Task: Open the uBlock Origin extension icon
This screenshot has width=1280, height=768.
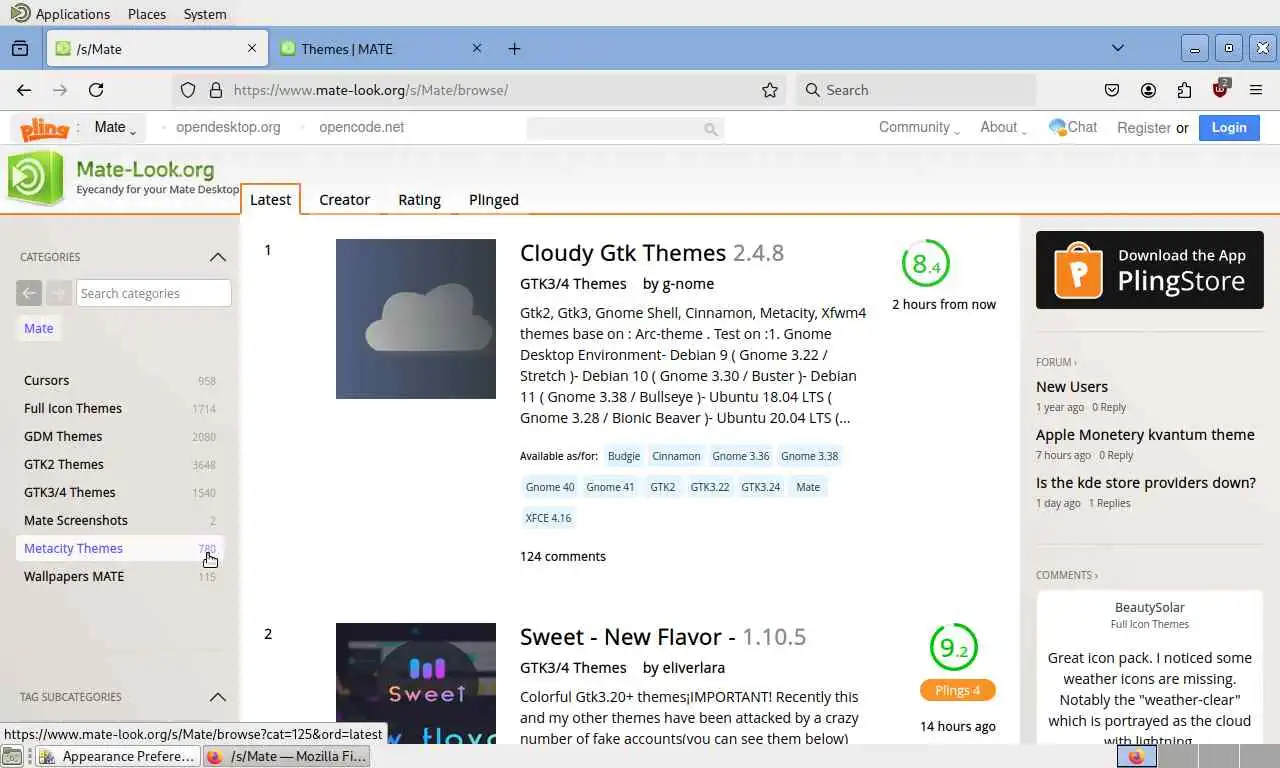Action: pos(1220,89)
